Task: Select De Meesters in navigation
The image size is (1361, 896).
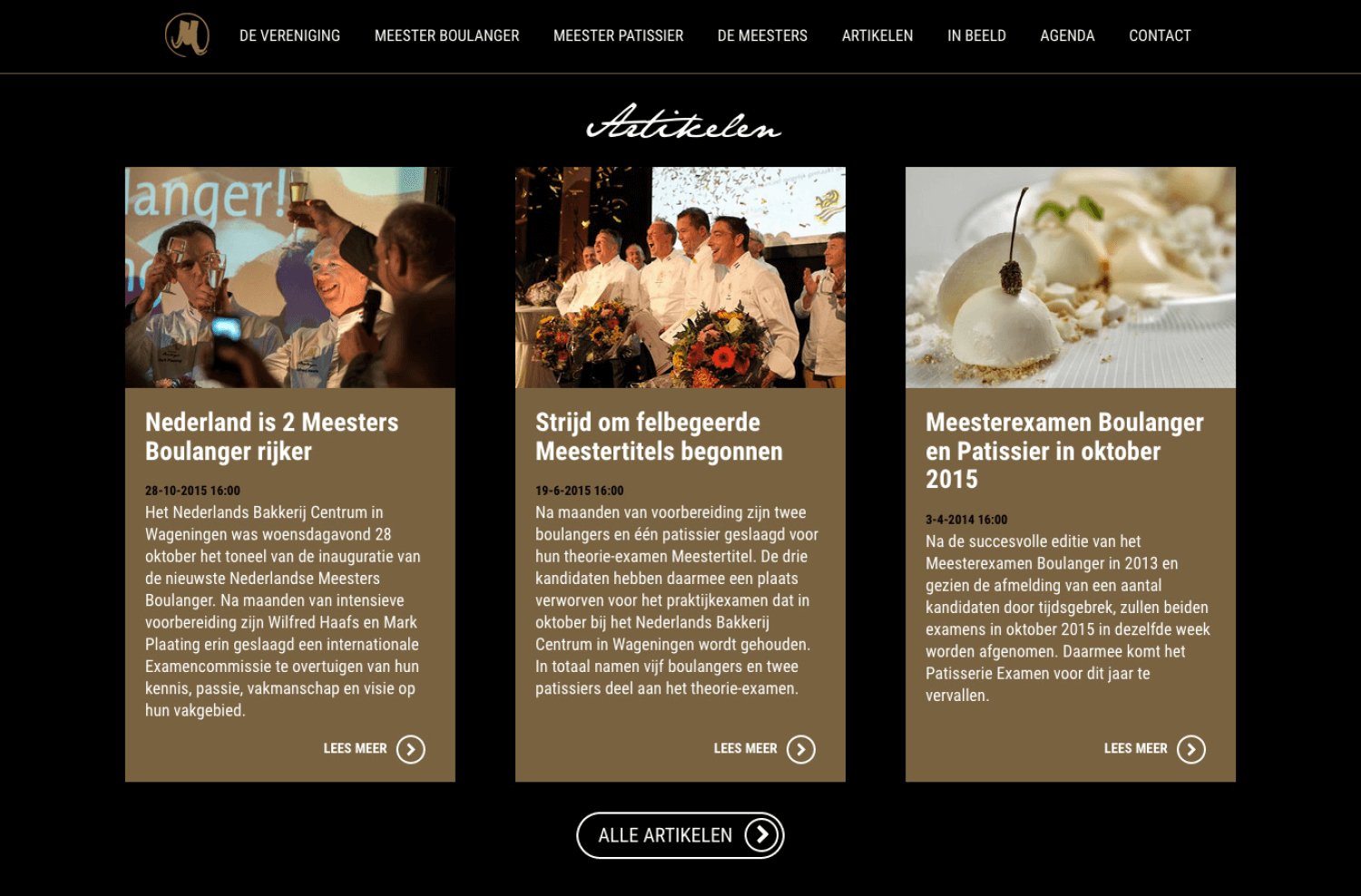Action: click(x=762, y=35)
